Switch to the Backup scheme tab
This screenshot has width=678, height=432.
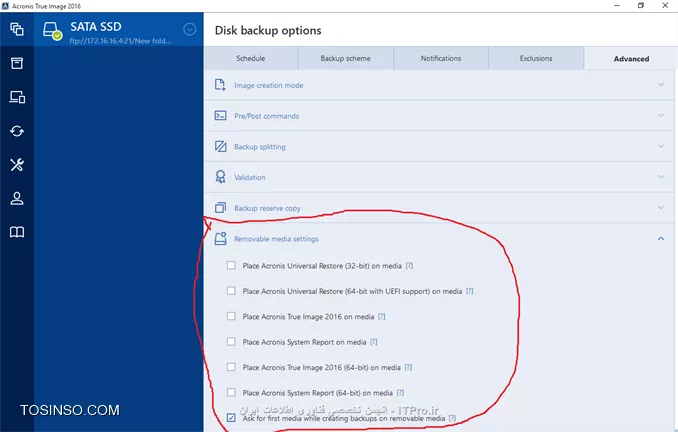pos(345,58)
